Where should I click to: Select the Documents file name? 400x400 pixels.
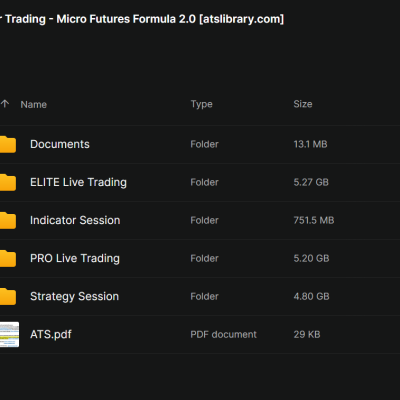60,144
